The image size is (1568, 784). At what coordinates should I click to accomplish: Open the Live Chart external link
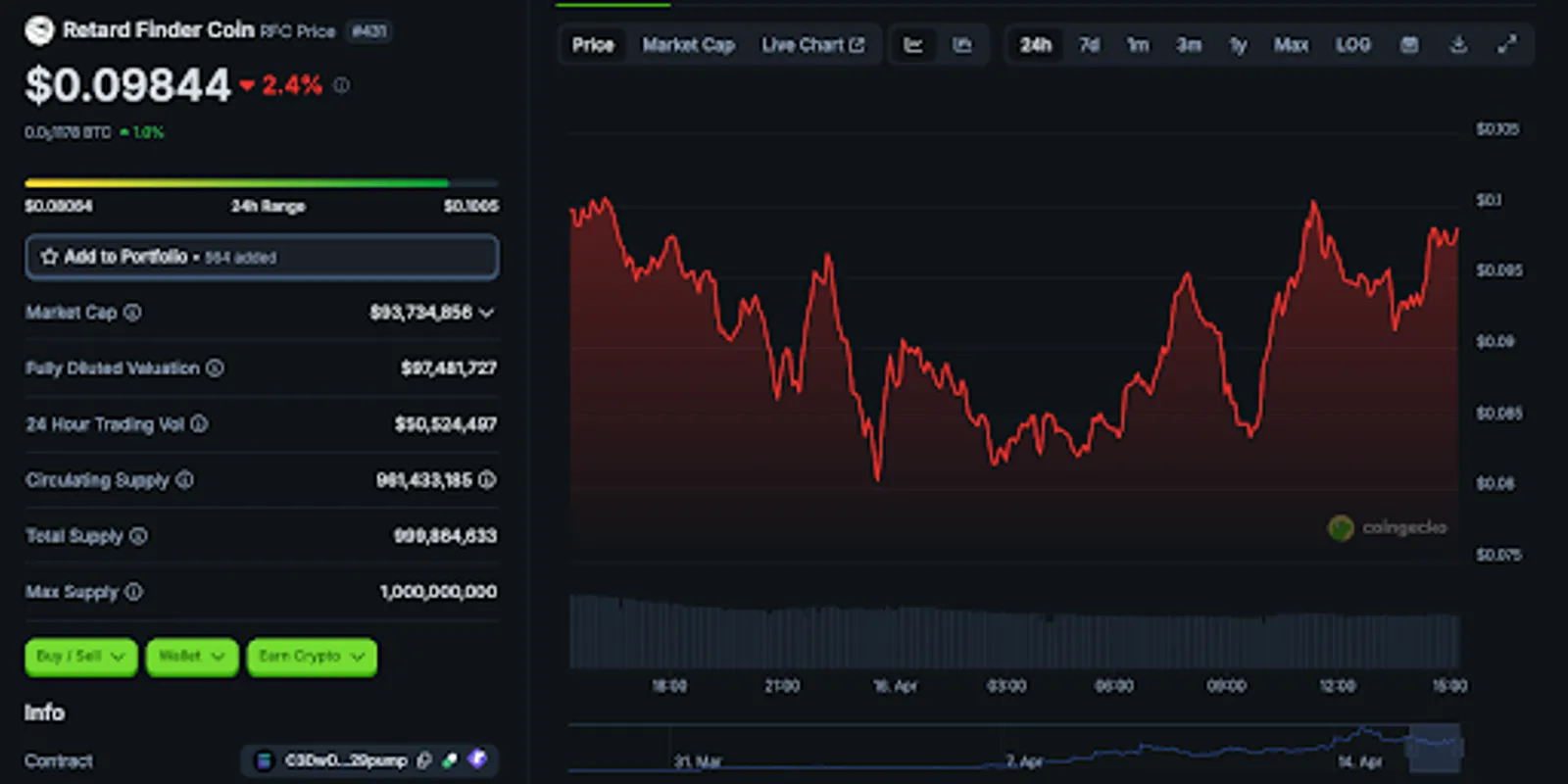(x=813, y=45)
